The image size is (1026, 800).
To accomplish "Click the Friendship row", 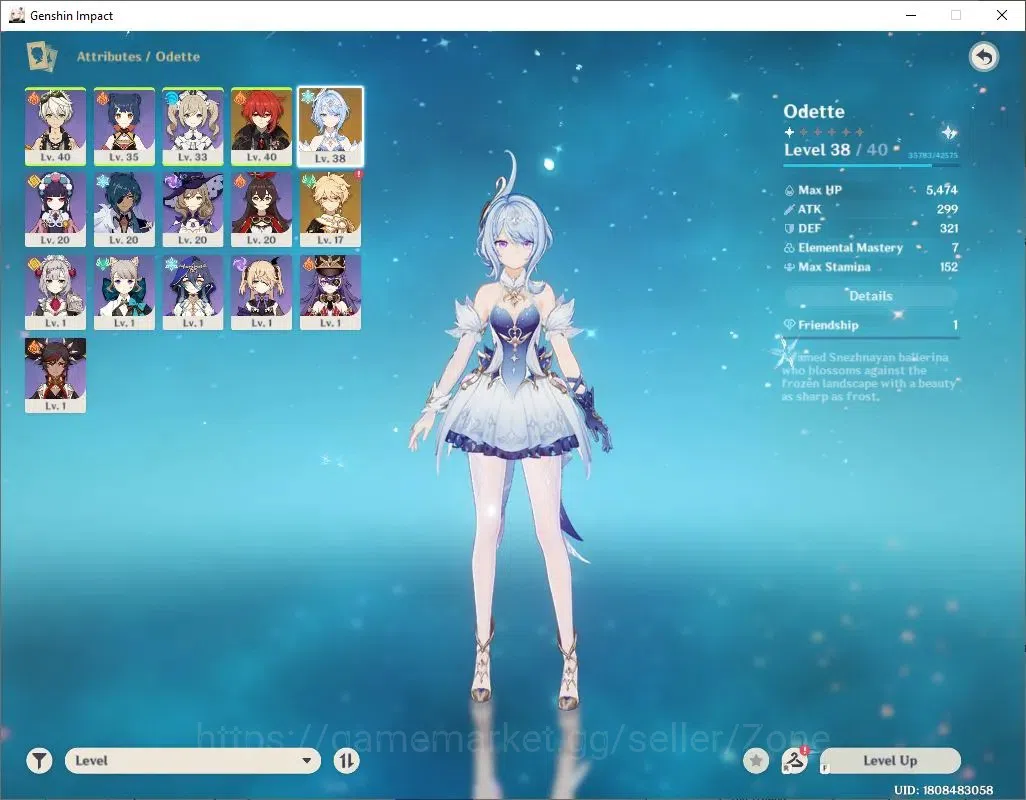I will coord(871,325).
